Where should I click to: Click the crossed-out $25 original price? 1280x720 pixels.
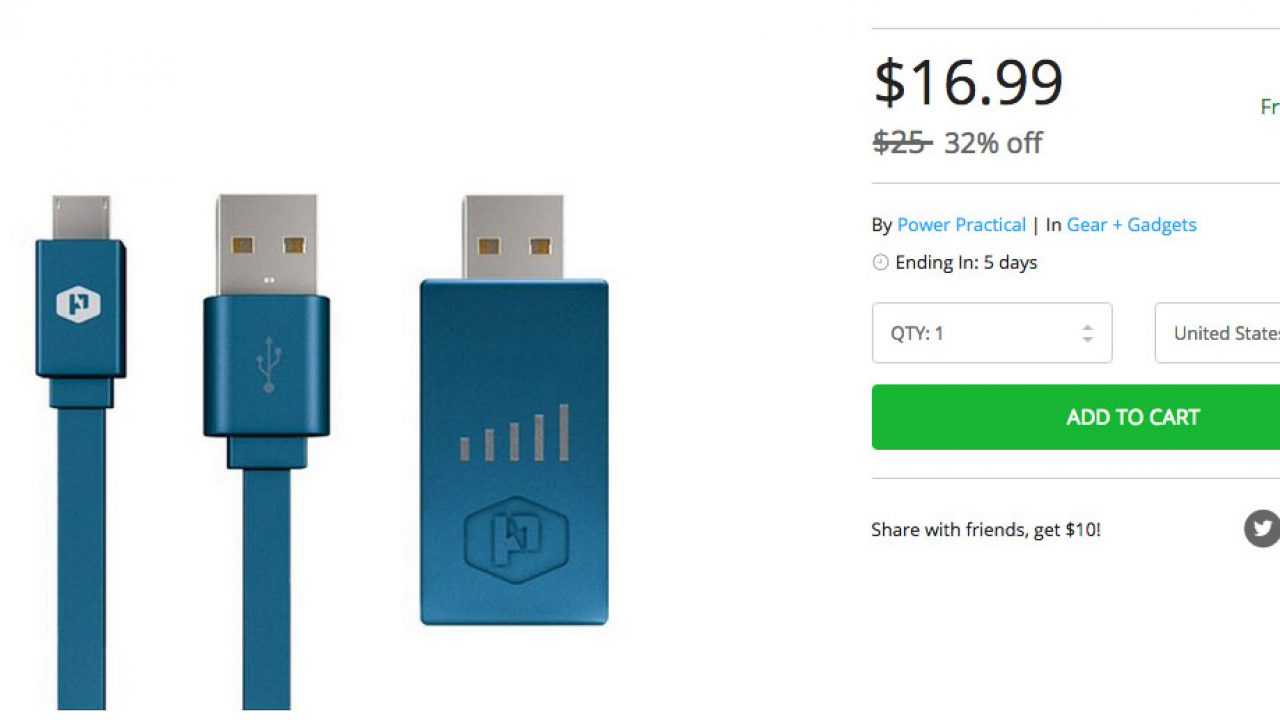tap(900, 143)
